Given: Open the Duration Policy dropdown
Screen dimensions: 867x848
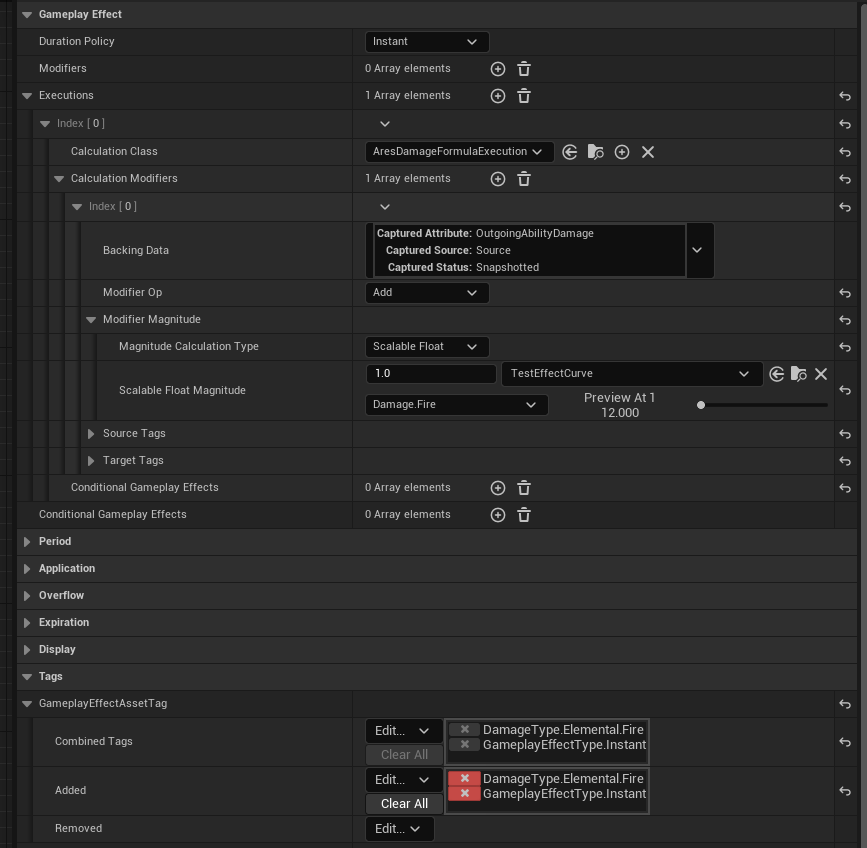Looking at the screenshot, I should [x=427, y=41].
